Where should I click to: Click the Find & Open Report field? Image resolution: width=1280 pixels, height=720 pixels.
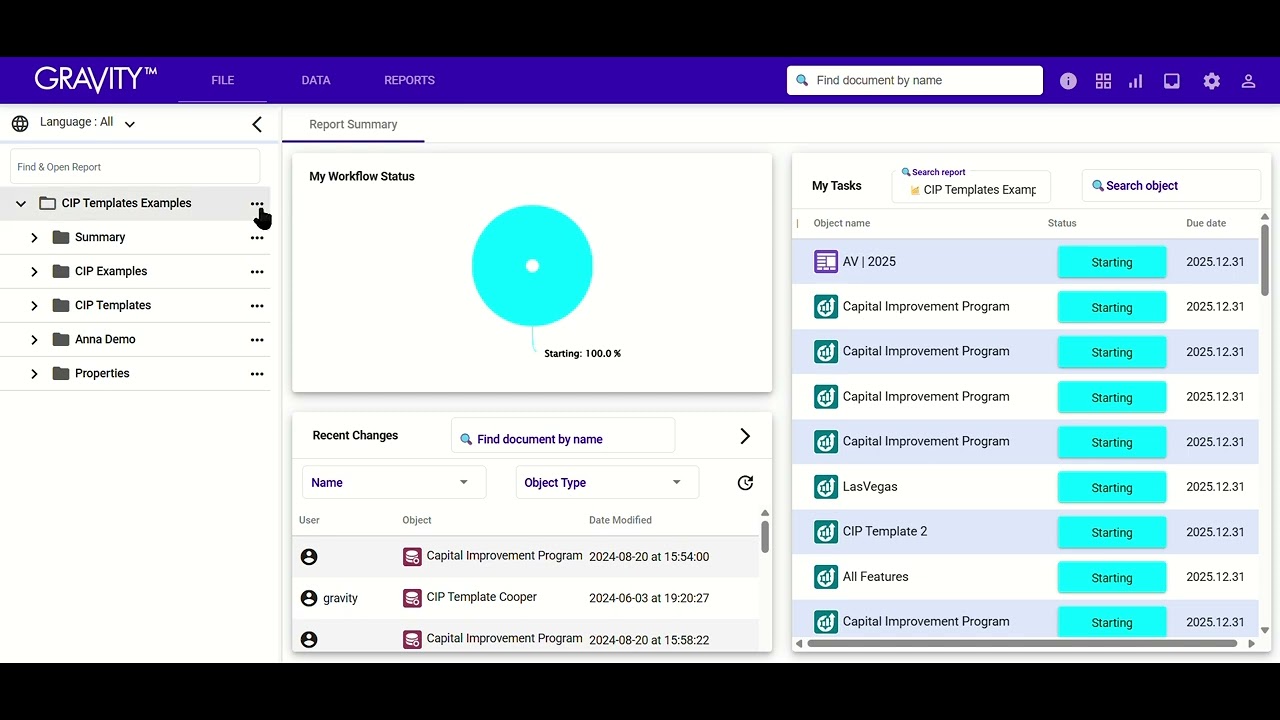pyautogui.click(x=135, y=167)
